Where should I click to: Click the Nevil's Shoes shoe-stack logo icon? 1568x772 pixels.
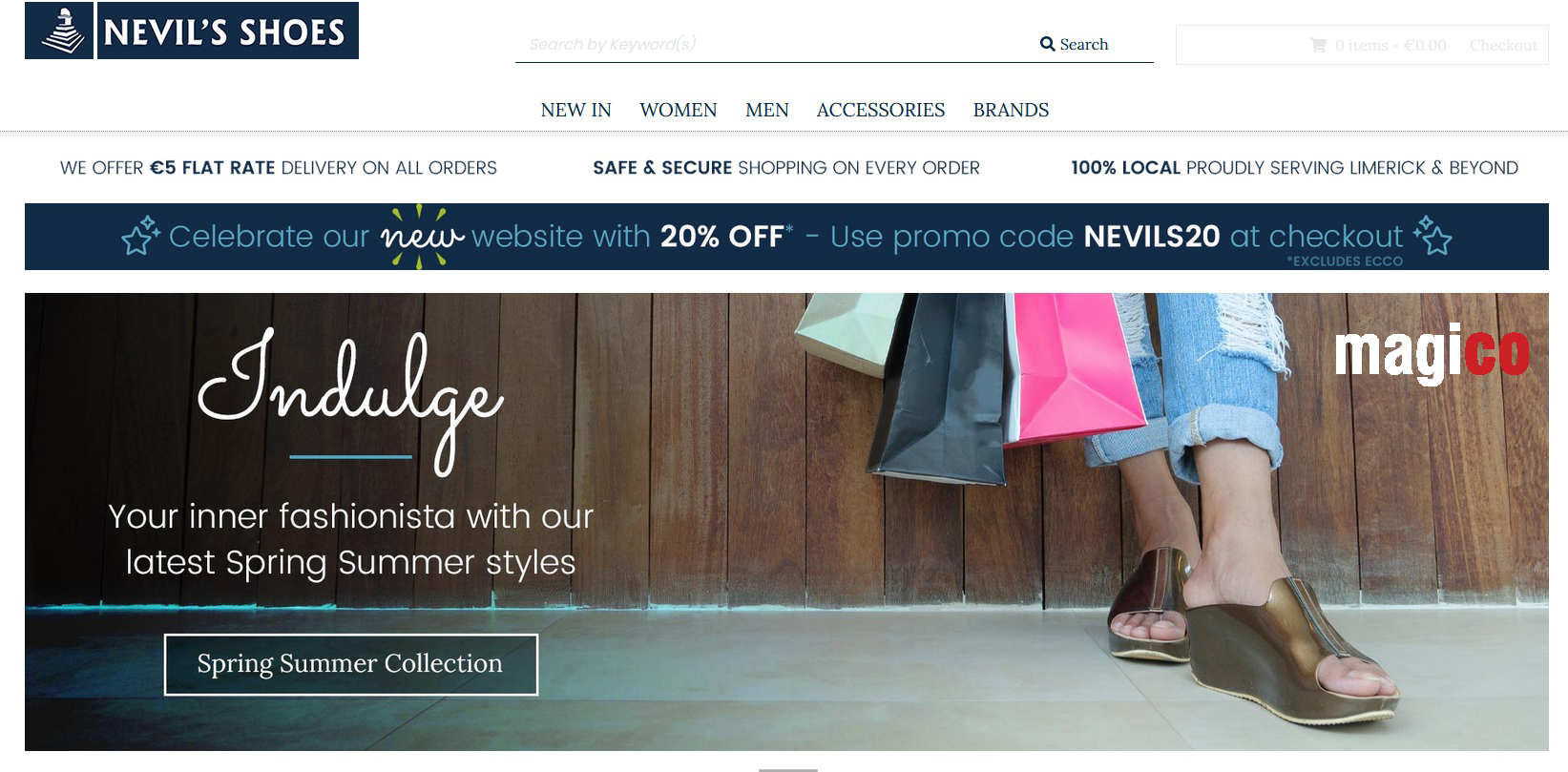[59, 31]
